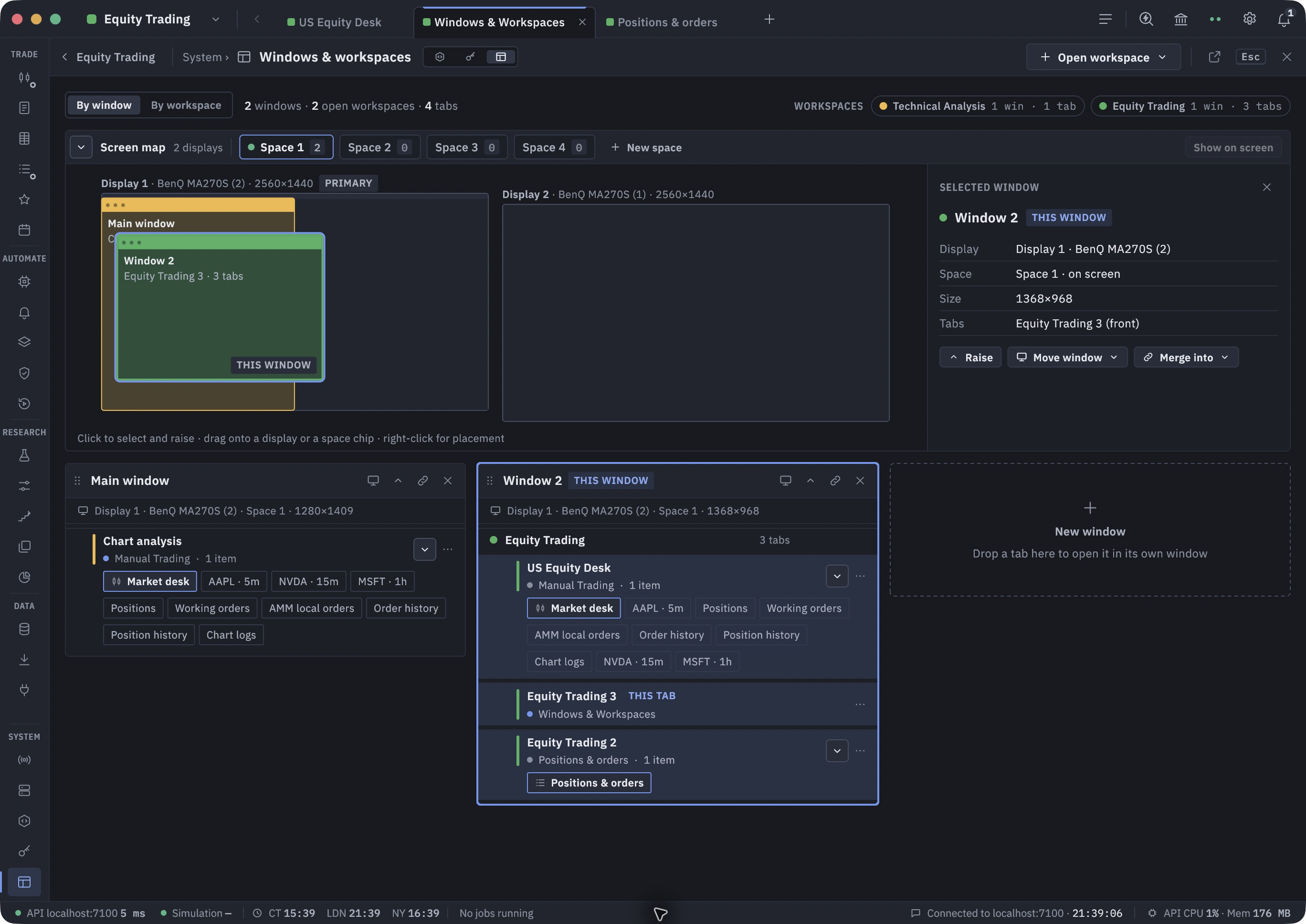Open the calendar icon in sidebar
Viewport: 1306px width, 924px height.
pos(24,230)
